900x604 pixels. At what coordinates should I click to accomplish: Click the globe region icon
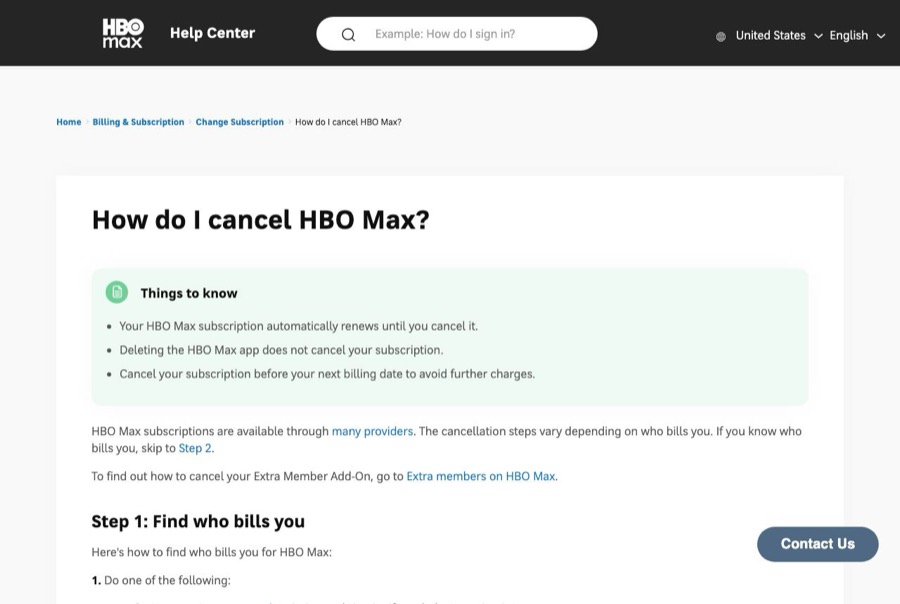click(721, 36)
